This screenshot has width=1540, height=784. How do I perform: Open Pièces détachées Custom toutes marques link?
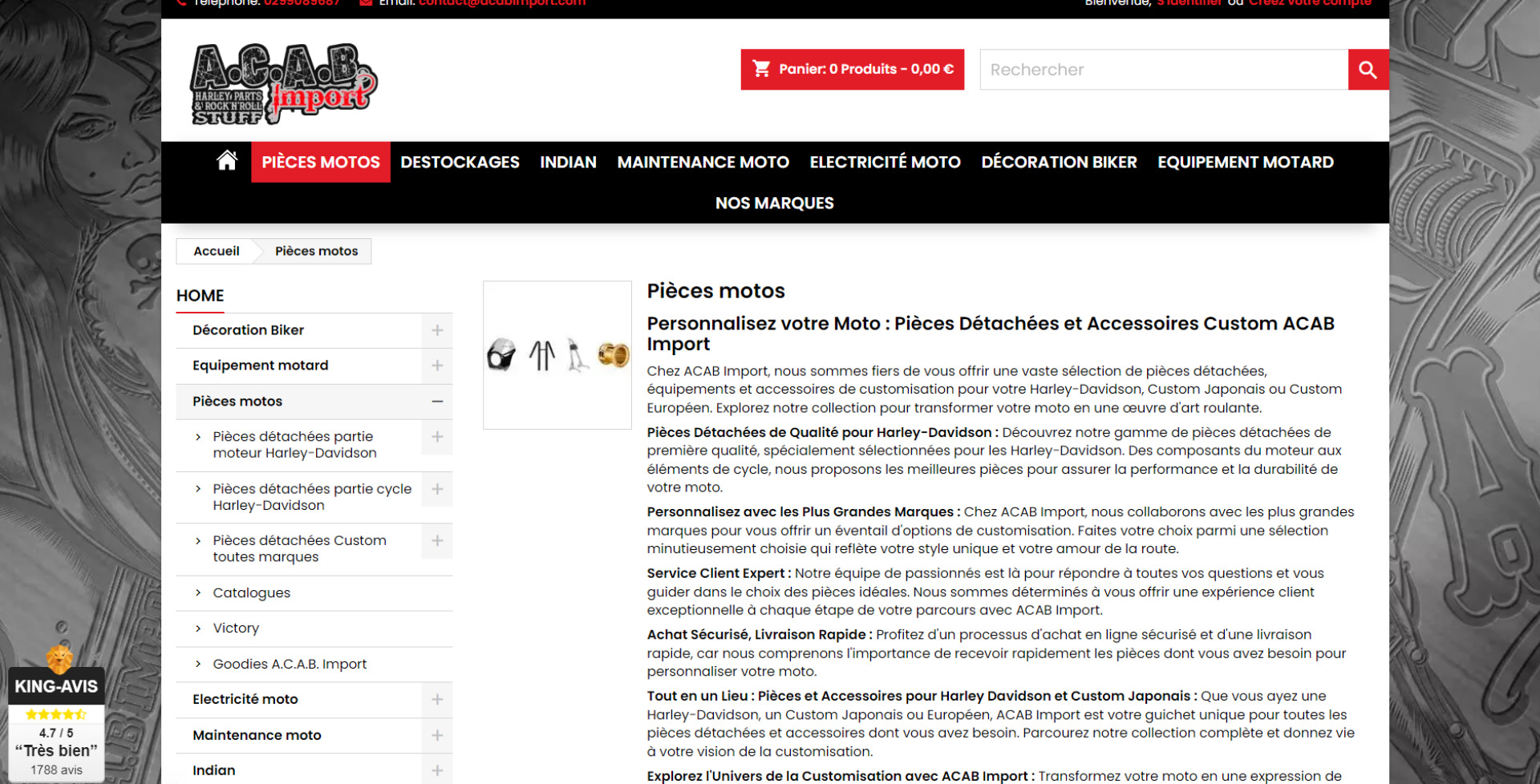pos(299,549)
